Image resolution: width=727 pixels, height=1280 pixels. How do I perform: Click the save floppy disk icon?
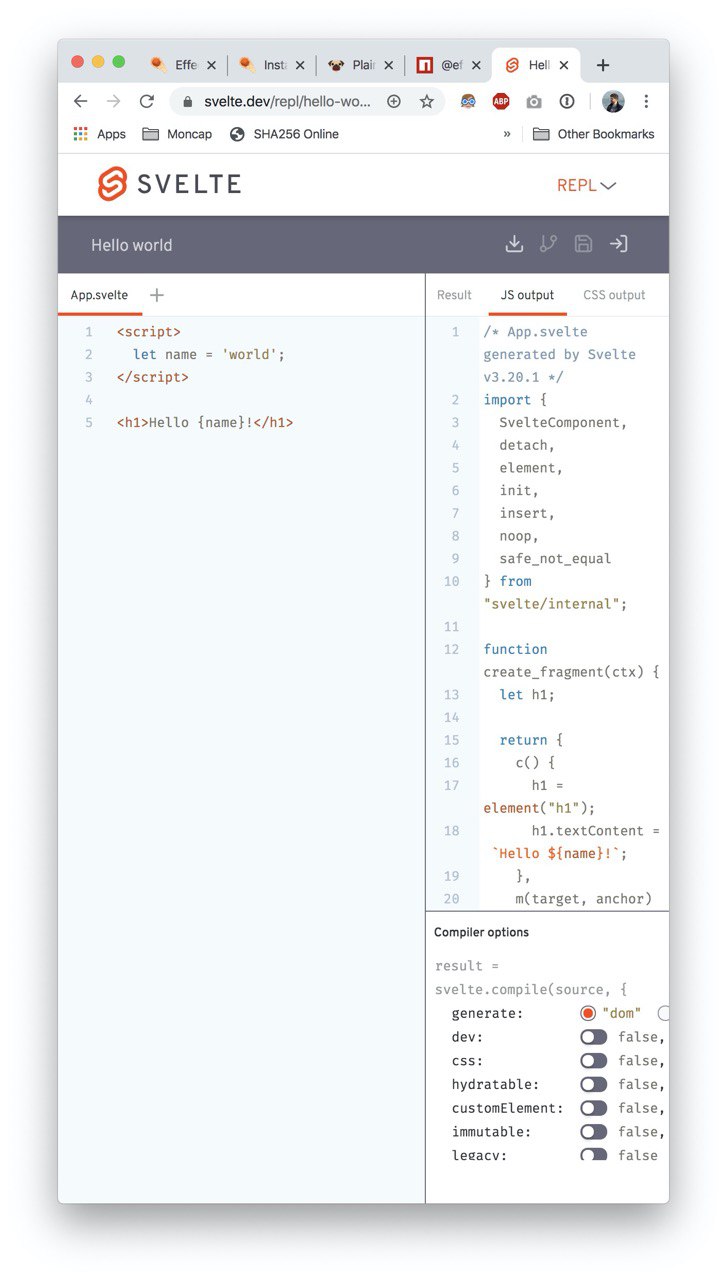[x=583, y=244]
